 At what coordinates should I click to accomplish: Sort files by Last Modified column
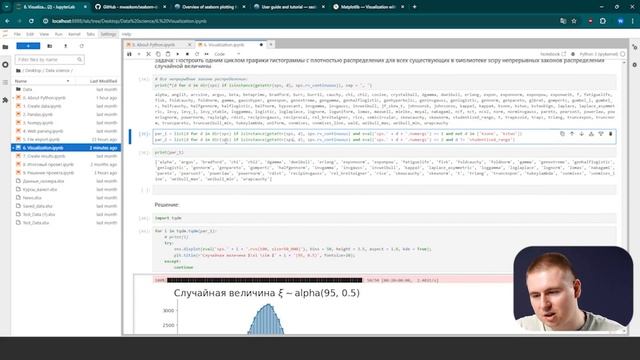click(x=104, y=81)
